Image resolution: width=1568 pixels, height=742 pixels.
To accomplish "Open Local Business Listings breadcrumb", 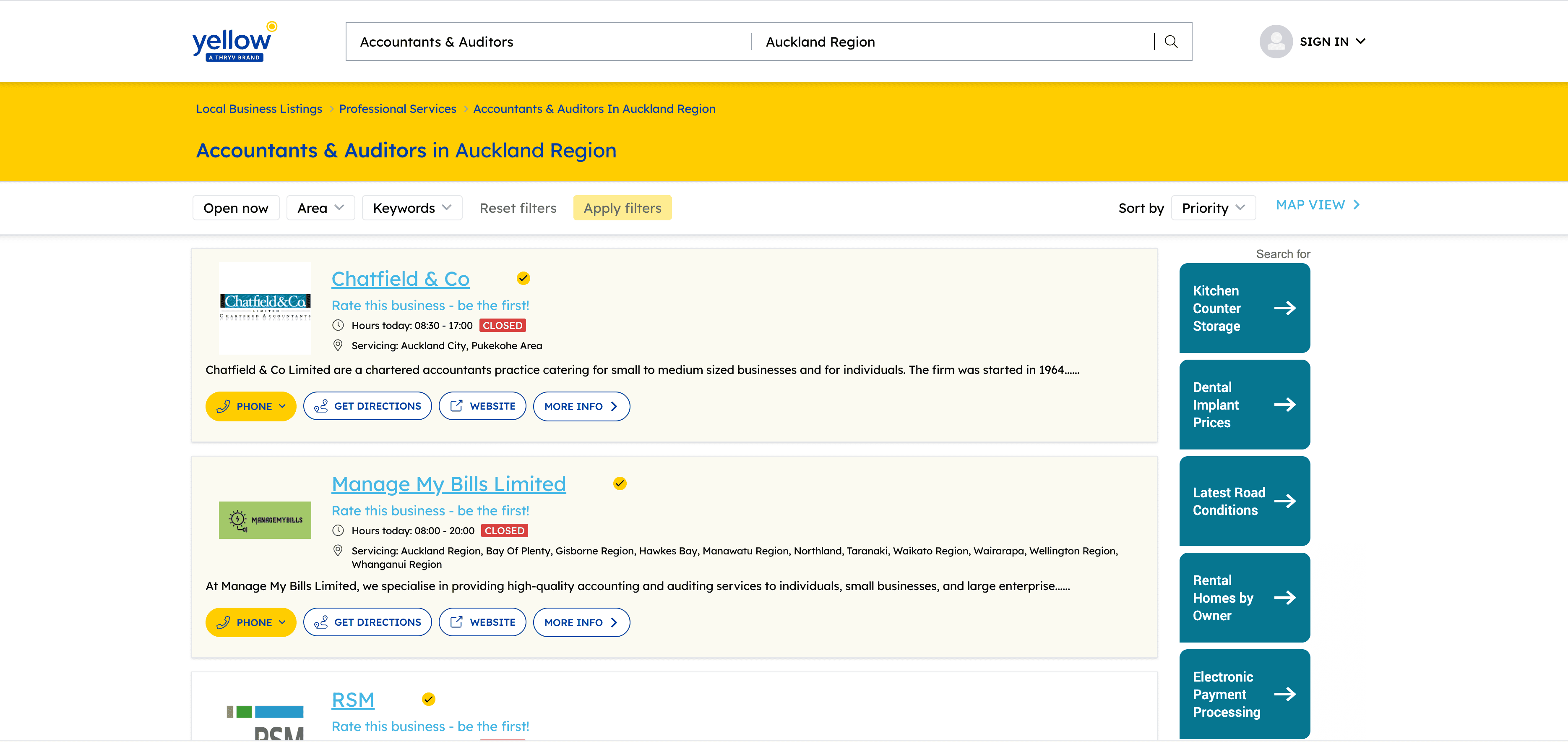I will pyautogui.click(x=259, y=109).
